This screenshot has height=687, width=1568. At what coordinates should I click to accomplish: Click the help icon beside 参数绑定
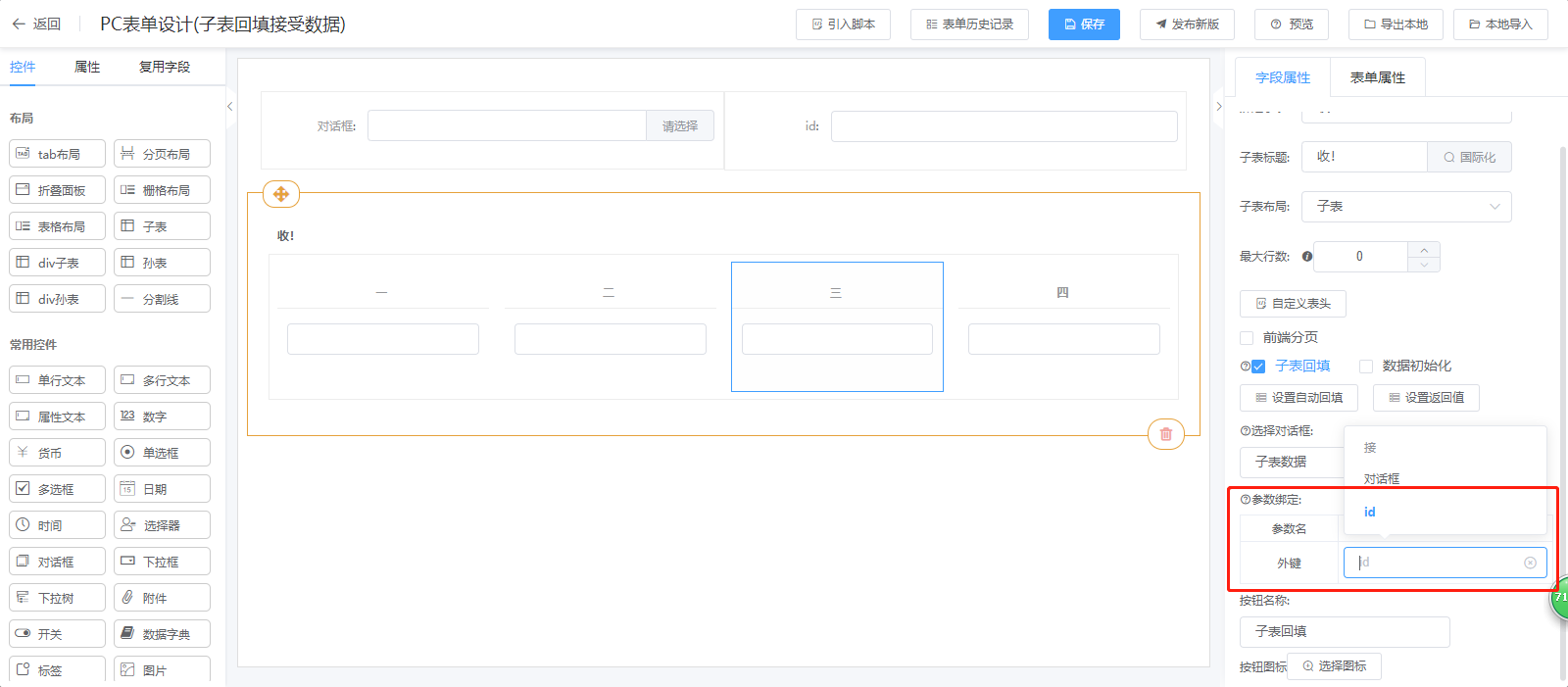pyautogui.click(x=1245, y=500)
